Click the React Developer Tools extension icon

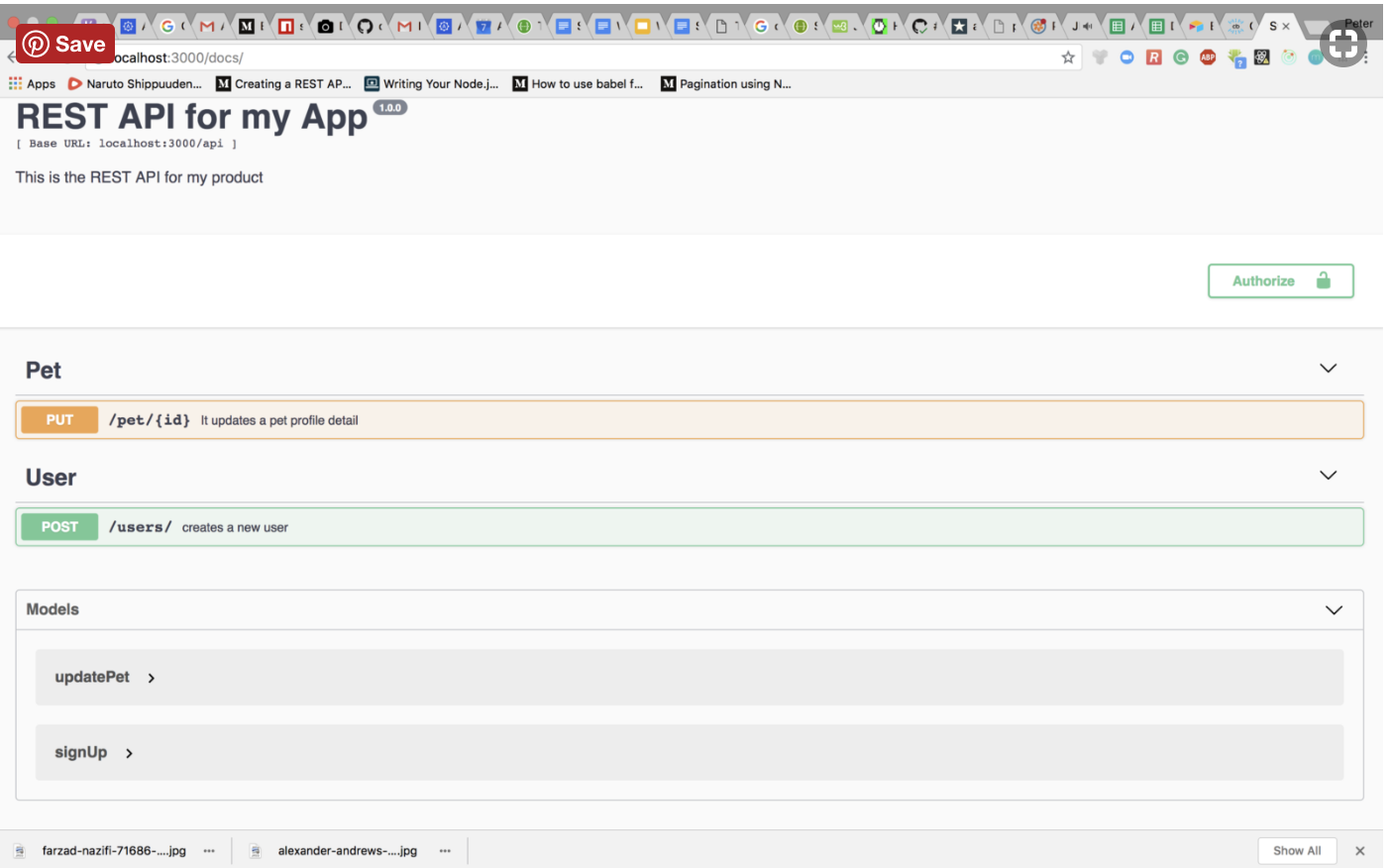click(x=1261, y=57)
